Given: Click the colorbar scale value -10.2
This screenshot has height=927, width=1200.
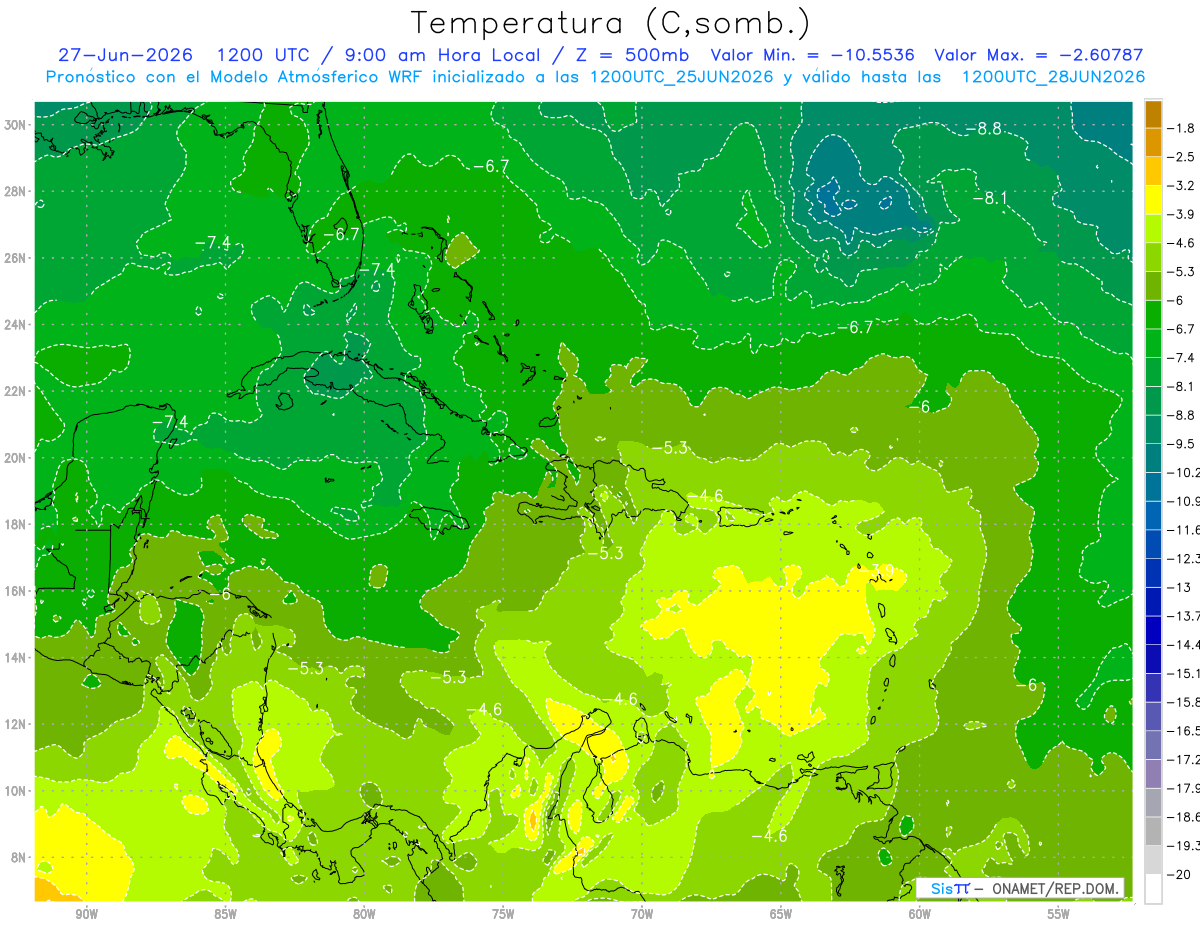Looking at the screenshot, I should pos(1184,473).
